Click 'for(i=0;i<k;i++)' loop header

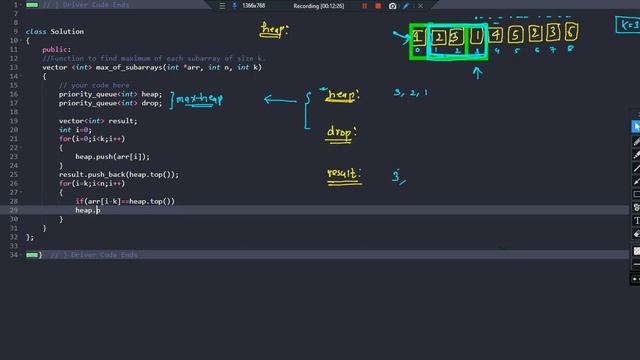pos(92,139)
